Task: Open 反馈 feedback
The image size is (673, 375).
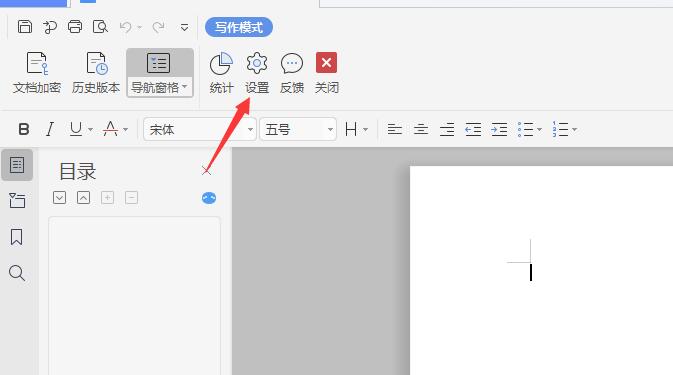Action: tap(292, 73)
